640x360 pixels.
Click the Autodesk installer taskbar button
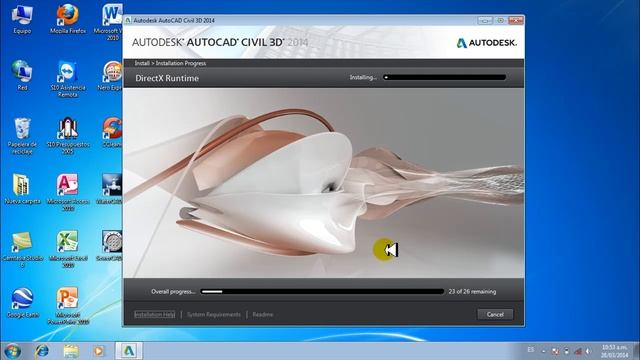129,351
